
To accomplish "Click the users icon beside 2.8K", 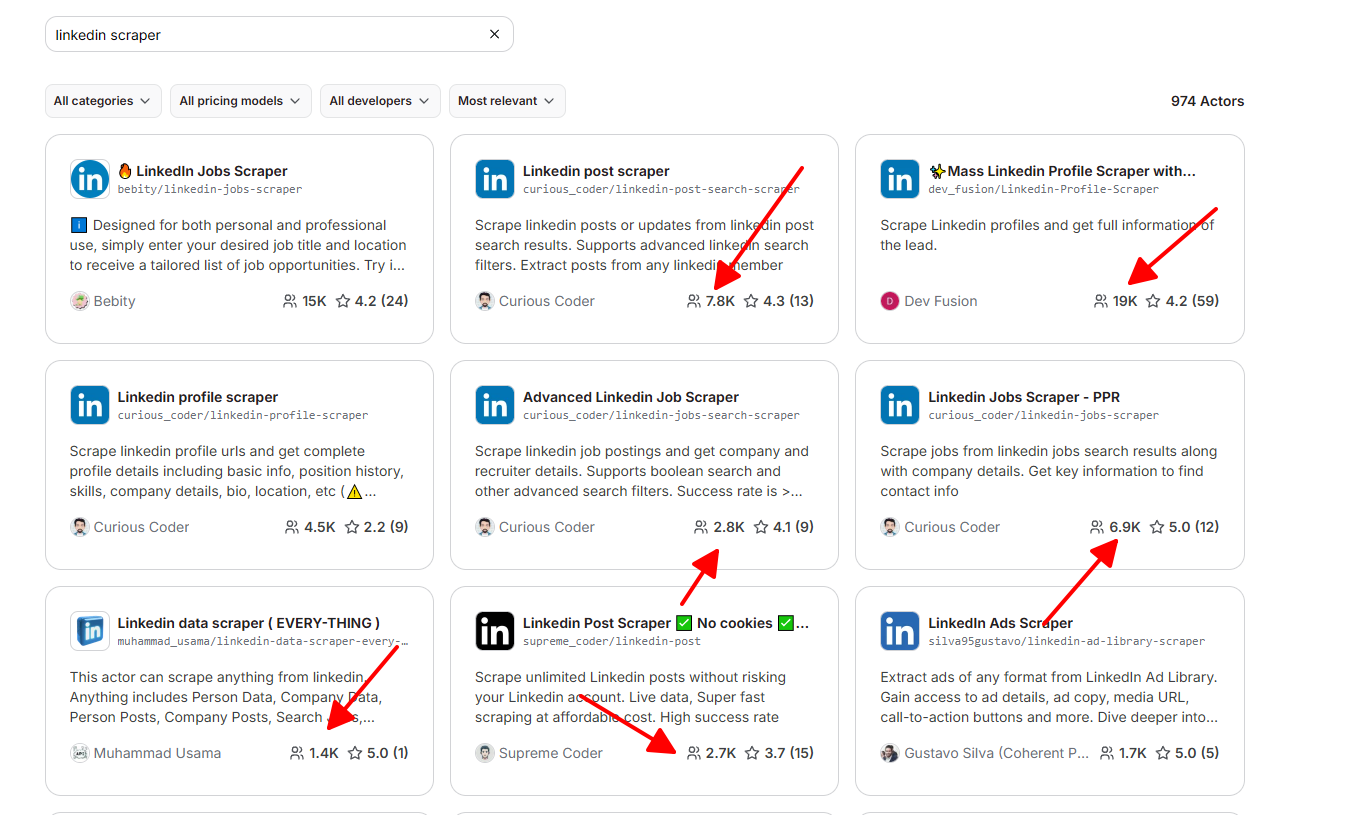I will pos(701,527).
